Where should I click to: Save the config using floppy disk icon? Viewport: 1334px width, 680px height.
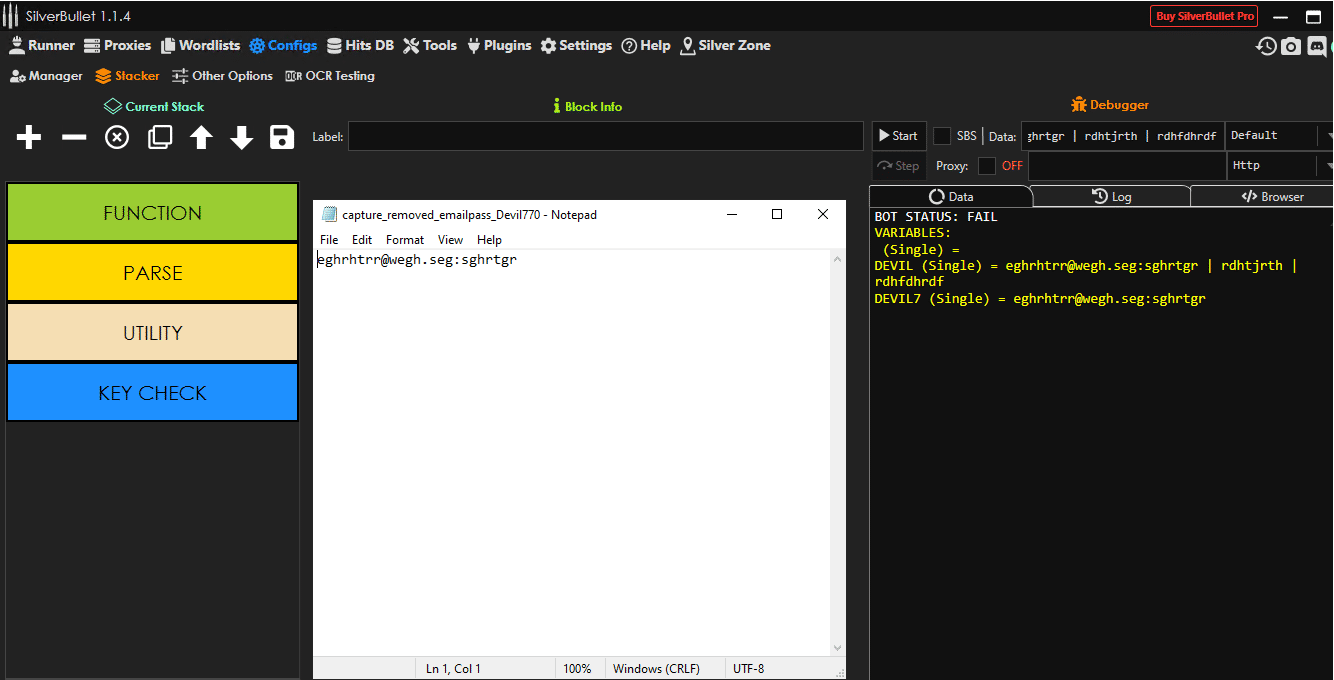[x=282, y=137]
